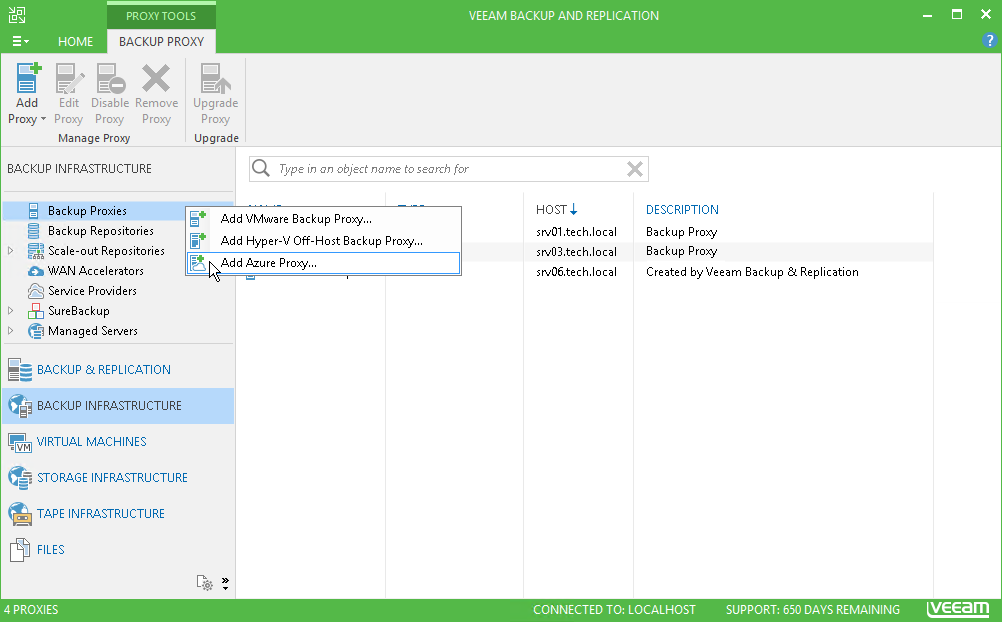
Task: Click the Storage Infrastructure icon
Action: [x=20, y=478]
